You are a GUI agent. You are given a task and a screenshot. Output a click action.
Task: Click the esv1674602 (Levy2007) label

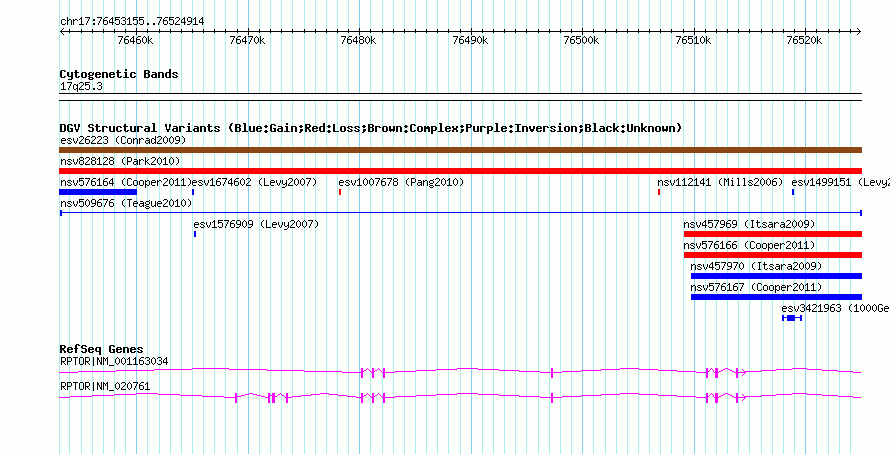coord(255,182)
